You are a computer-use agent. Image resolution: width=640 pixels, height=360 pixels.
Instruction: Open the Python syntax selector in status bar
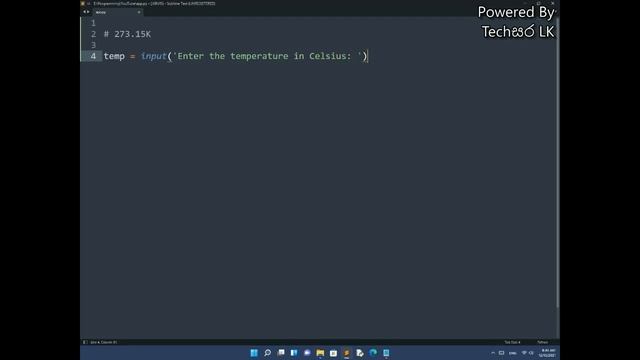pos(542,342)
